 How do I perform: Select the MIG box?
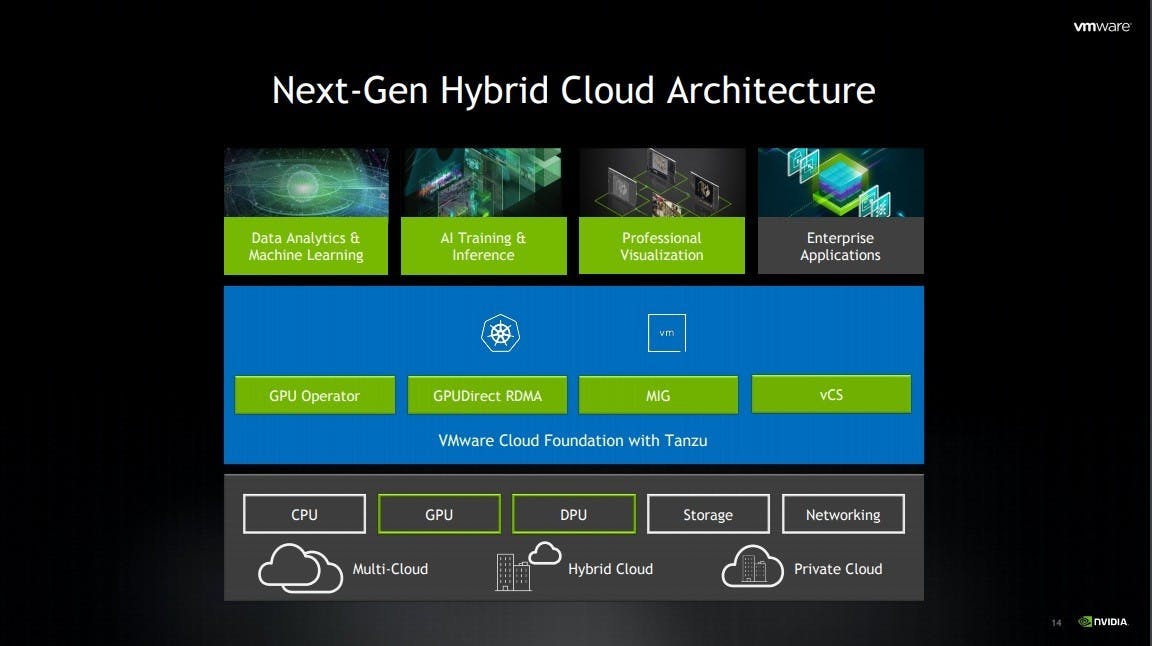pyautogui.click(x=658, y=395)
